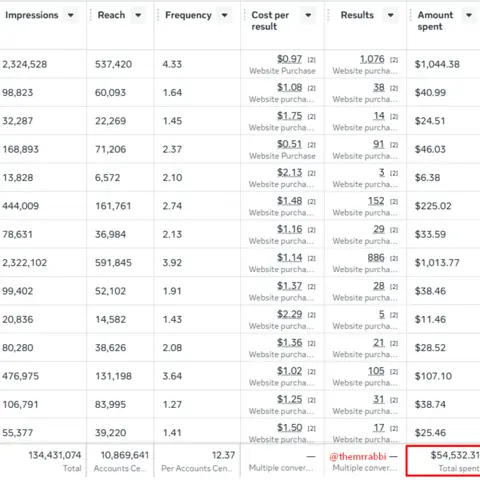Click the [2] footnote icon next to 105 results
The image size is (480, 480).
pyautogui.click(x=394, y=372)
